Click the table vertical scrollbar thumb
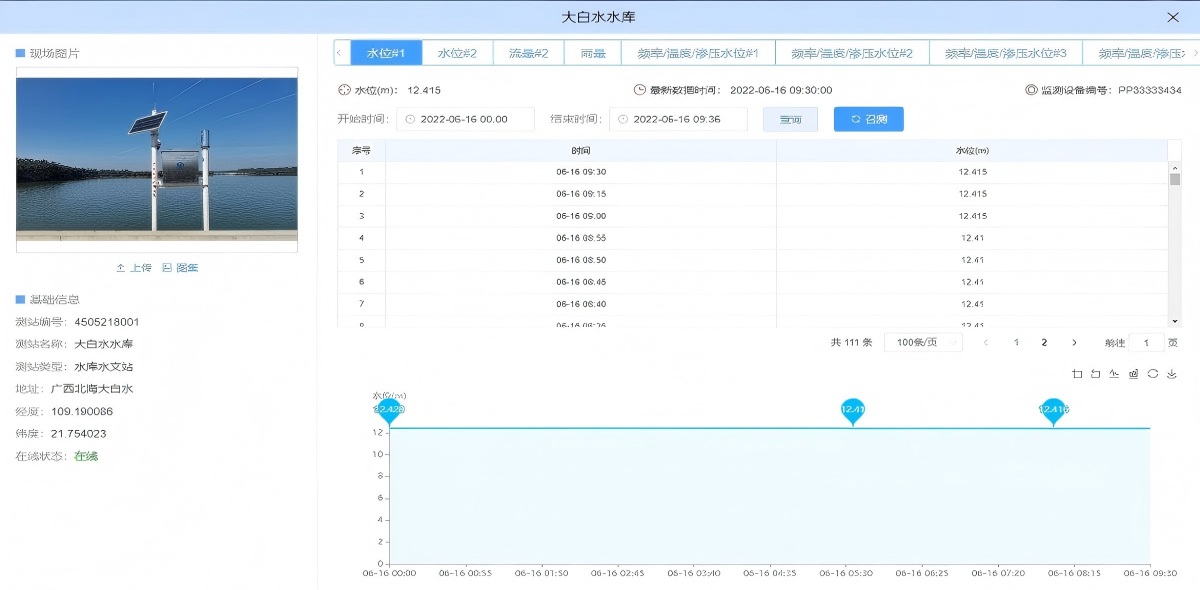Viewport: 1200px width, 590px height. coord(1175,179)
